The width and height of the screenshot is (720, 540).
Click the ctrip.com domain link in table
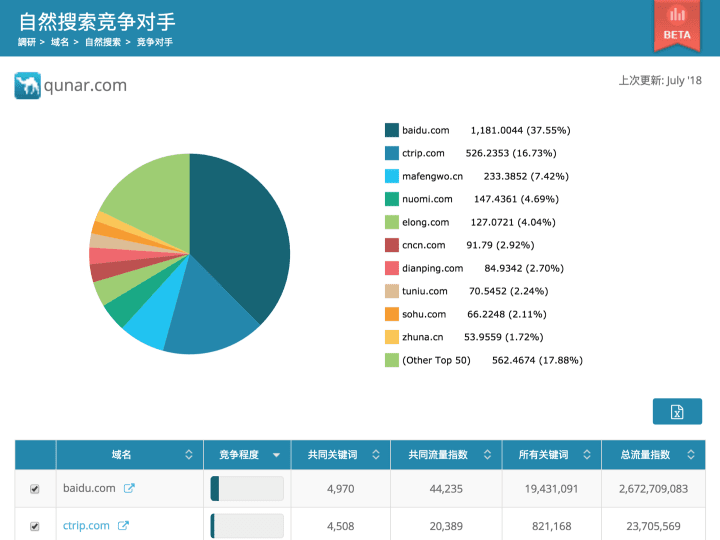[86, 525]
